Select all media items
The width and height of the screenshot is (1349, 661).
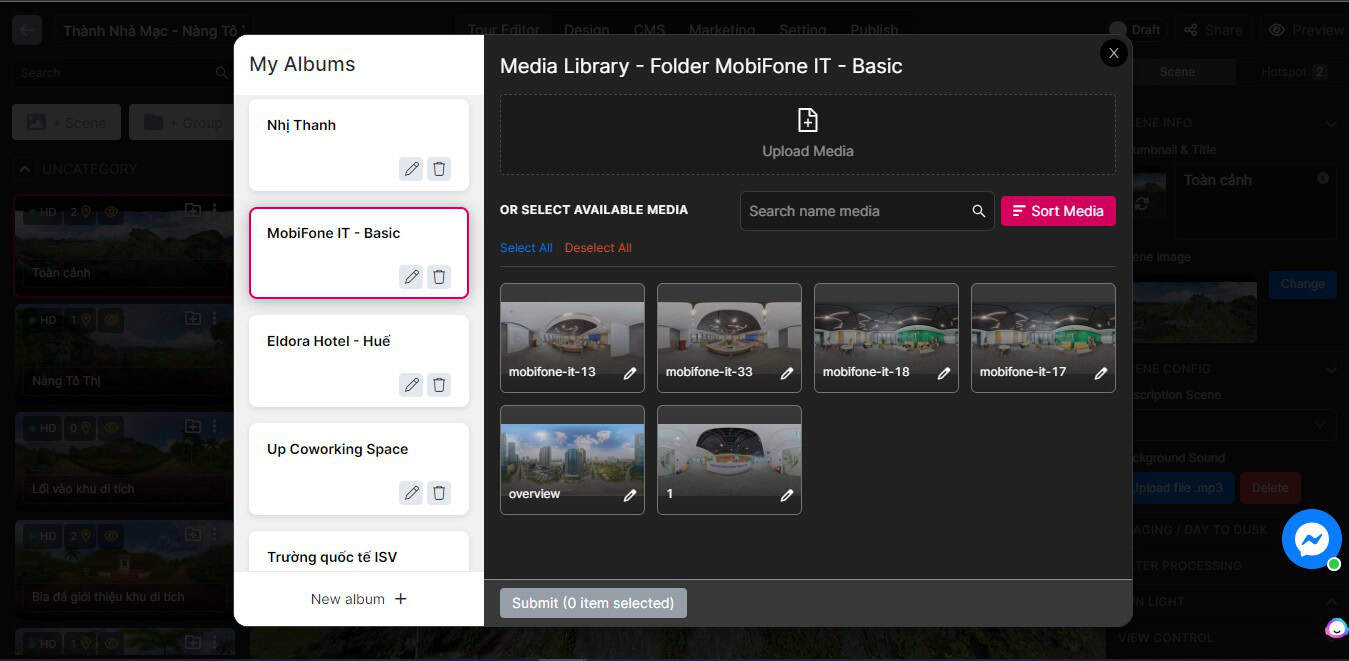point(526,248)
